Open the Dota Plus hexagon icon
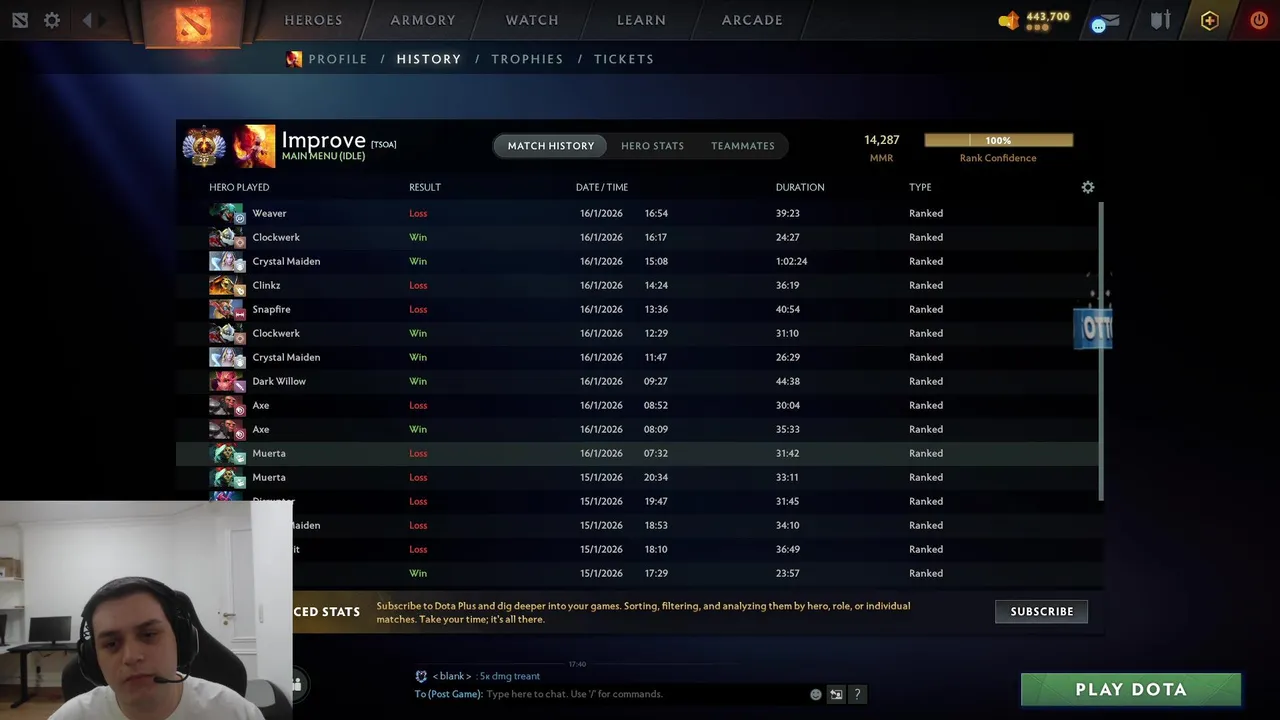This screenshot has height=720, width=1280. (x=1210, y=20)
